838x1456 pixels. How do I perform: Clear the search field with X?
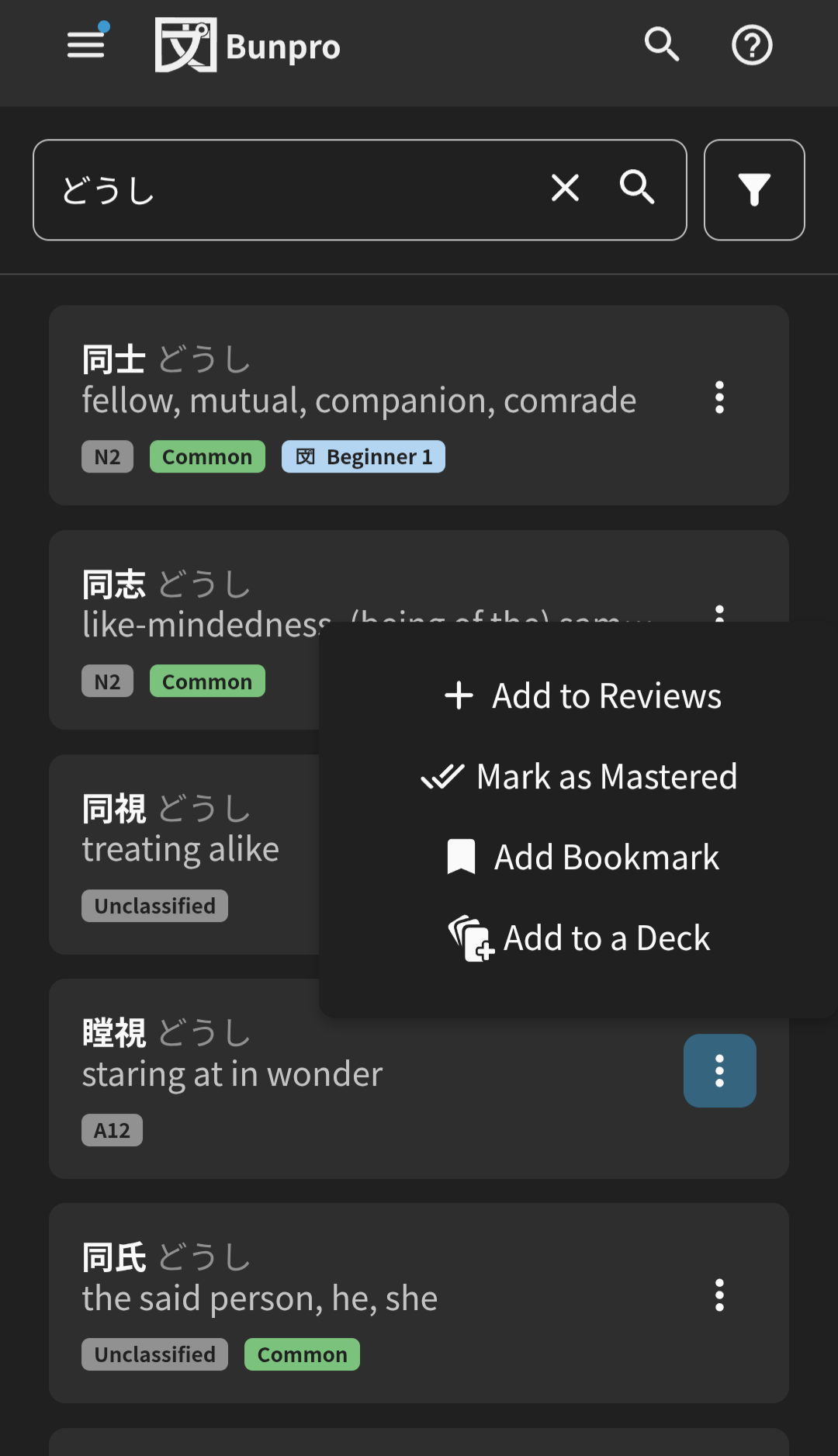[565, 188]
